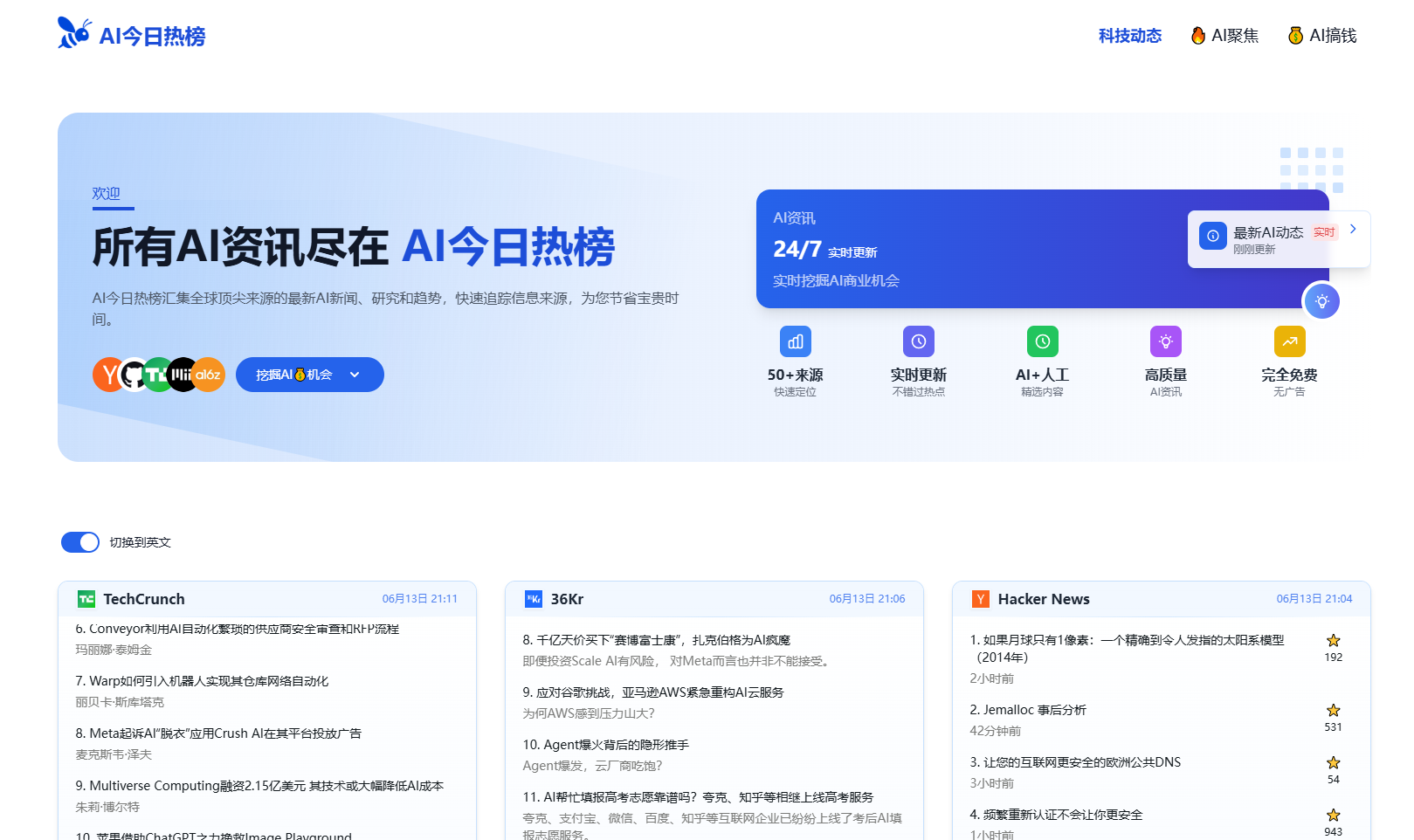Image resolution: width=1414 pixels, height=840 pixels.
Task: Open the Agent爆火背后的隐形推手 article
Action: tap(606, 745)
